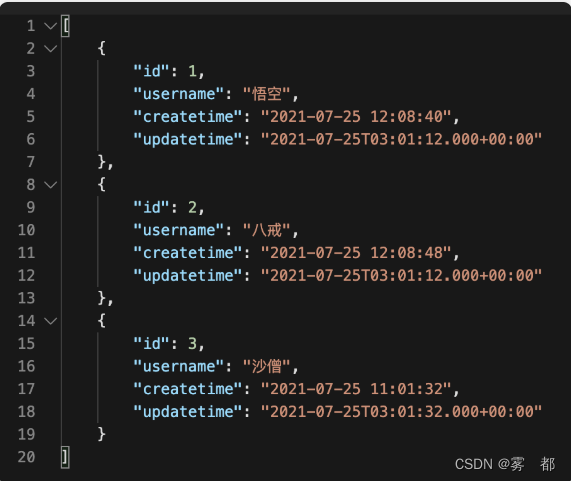The height and width of the screenshot is (481, 571).
Task: Click the id value 1
Action: pos(192,71)
